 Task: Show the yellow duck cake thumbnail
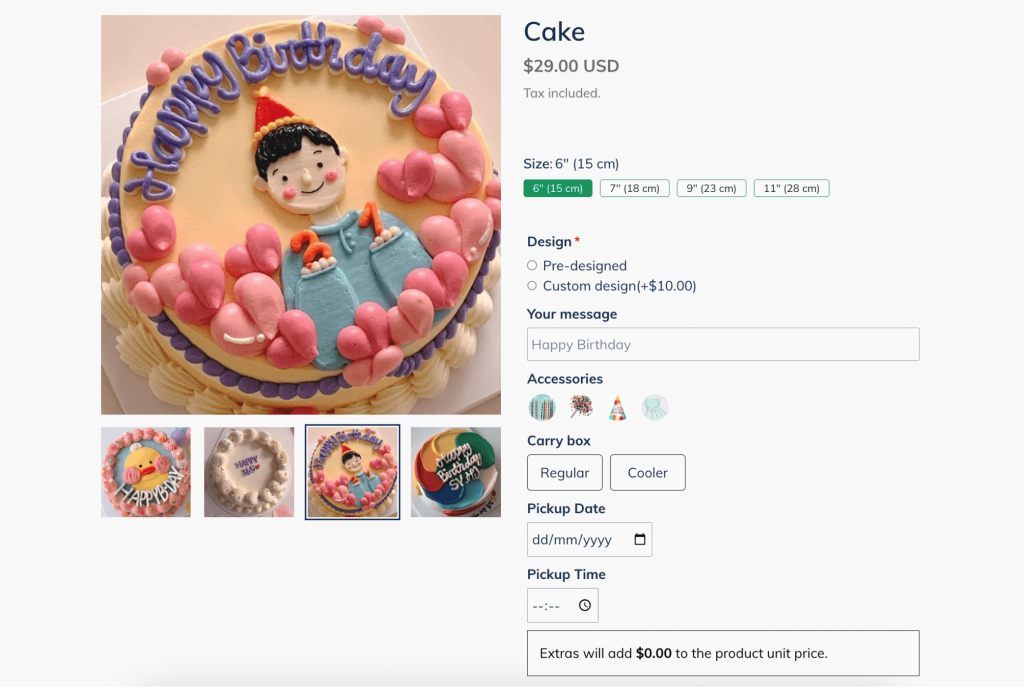[146, 472]
